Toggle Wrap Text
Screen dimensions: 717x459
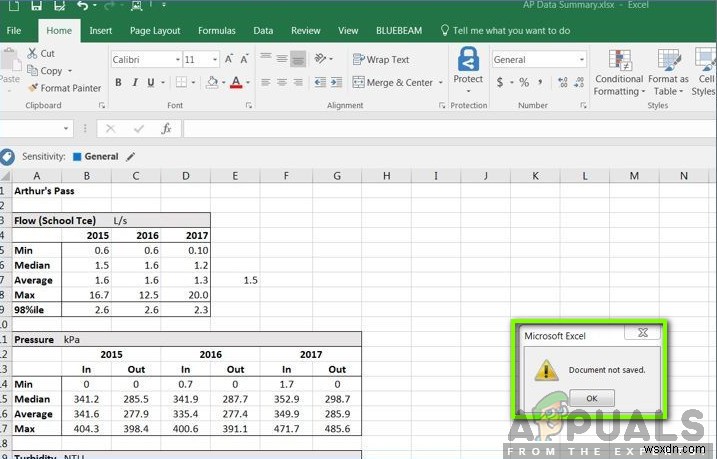[x=381, y=59]
